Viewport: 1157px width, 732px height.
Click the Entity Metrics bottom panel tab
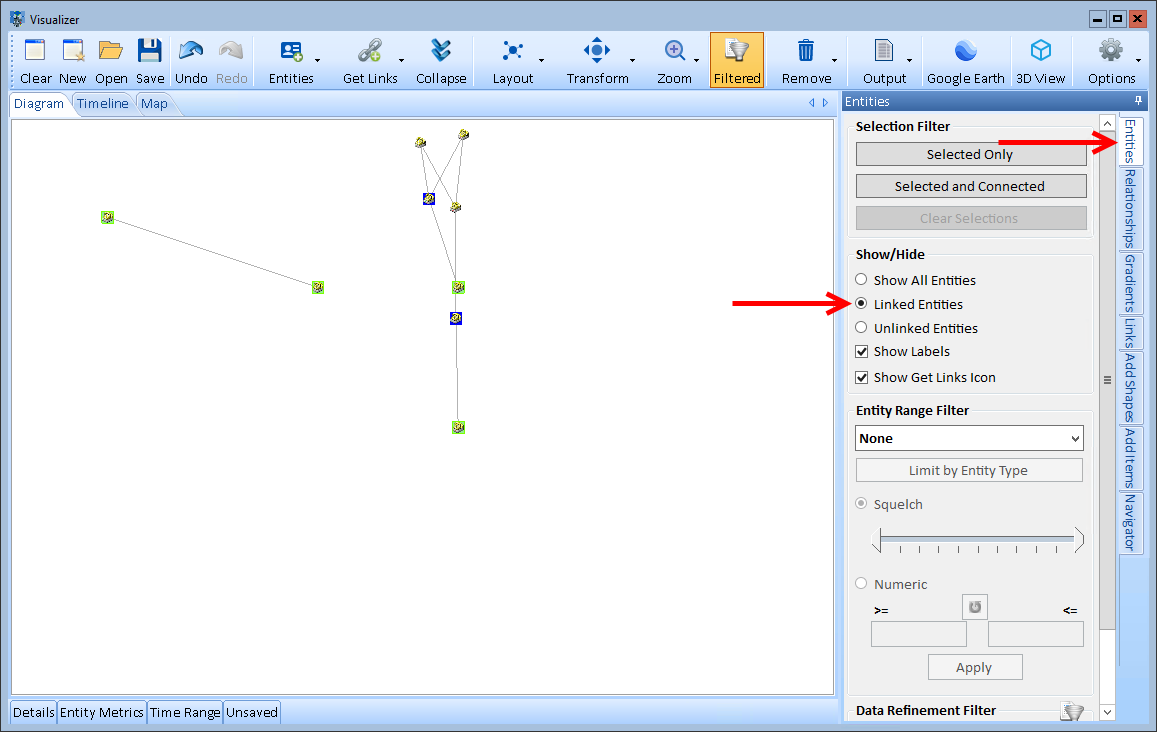[x=102, y=712]
